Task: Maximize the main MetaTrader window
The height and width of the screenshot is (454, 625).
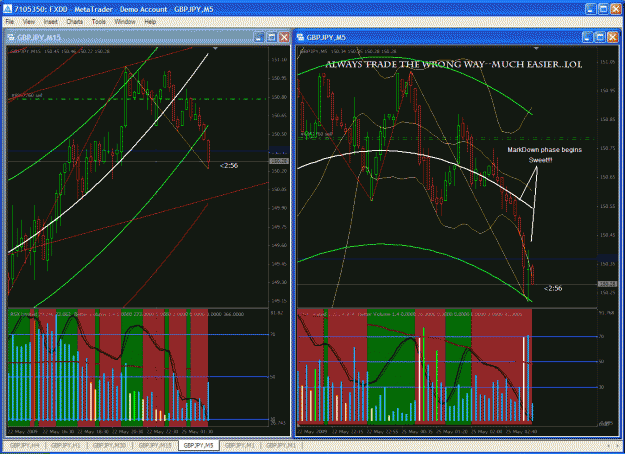Action: [603, 9]
